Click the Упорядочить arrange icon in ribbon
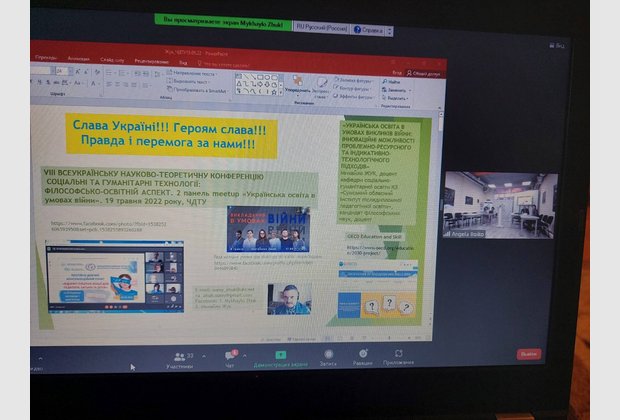The image size is (620, 420). pos(296,88)
